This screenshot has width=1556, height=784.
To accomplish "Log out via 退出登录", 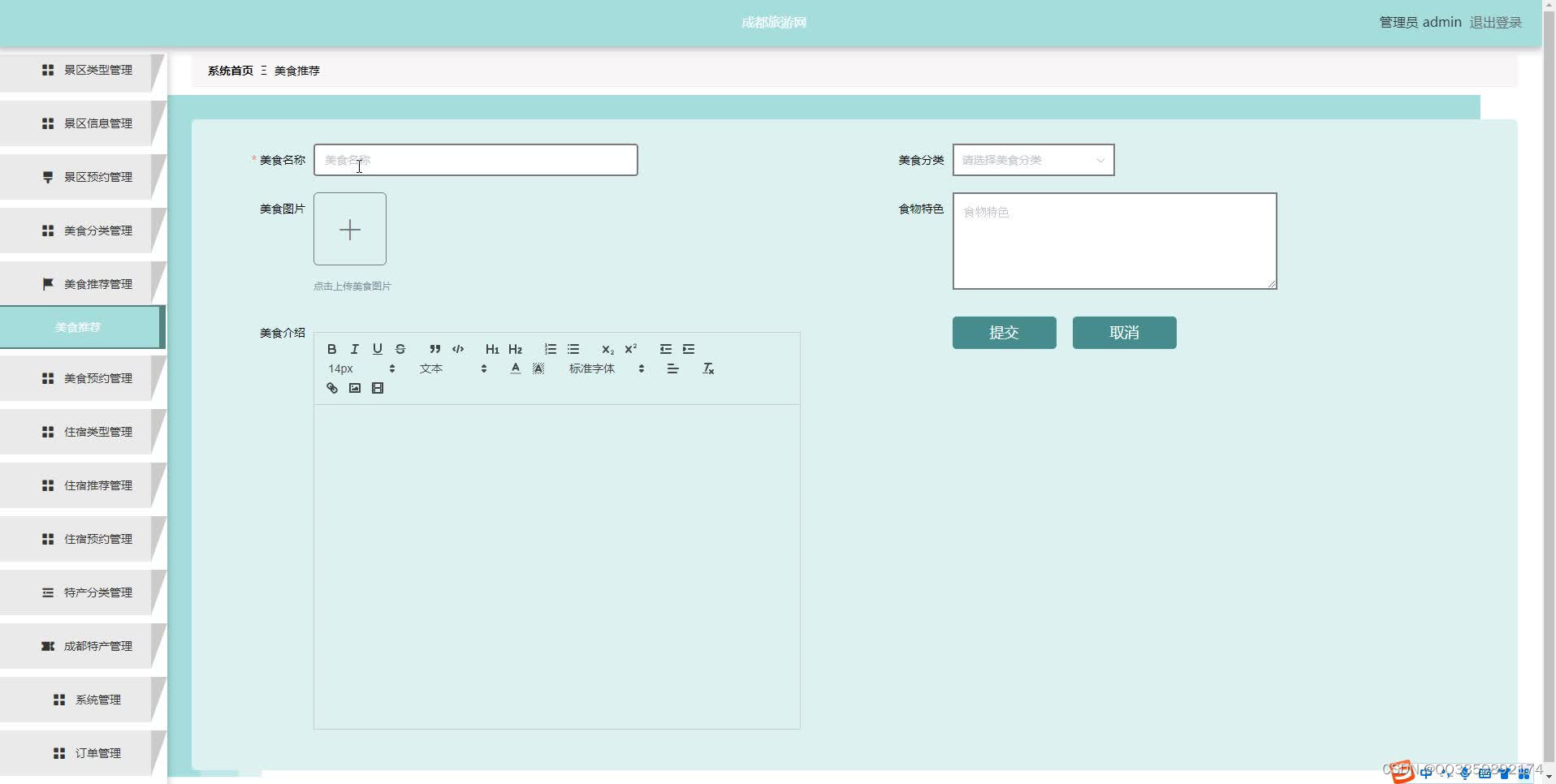I will coord(1495,23).
